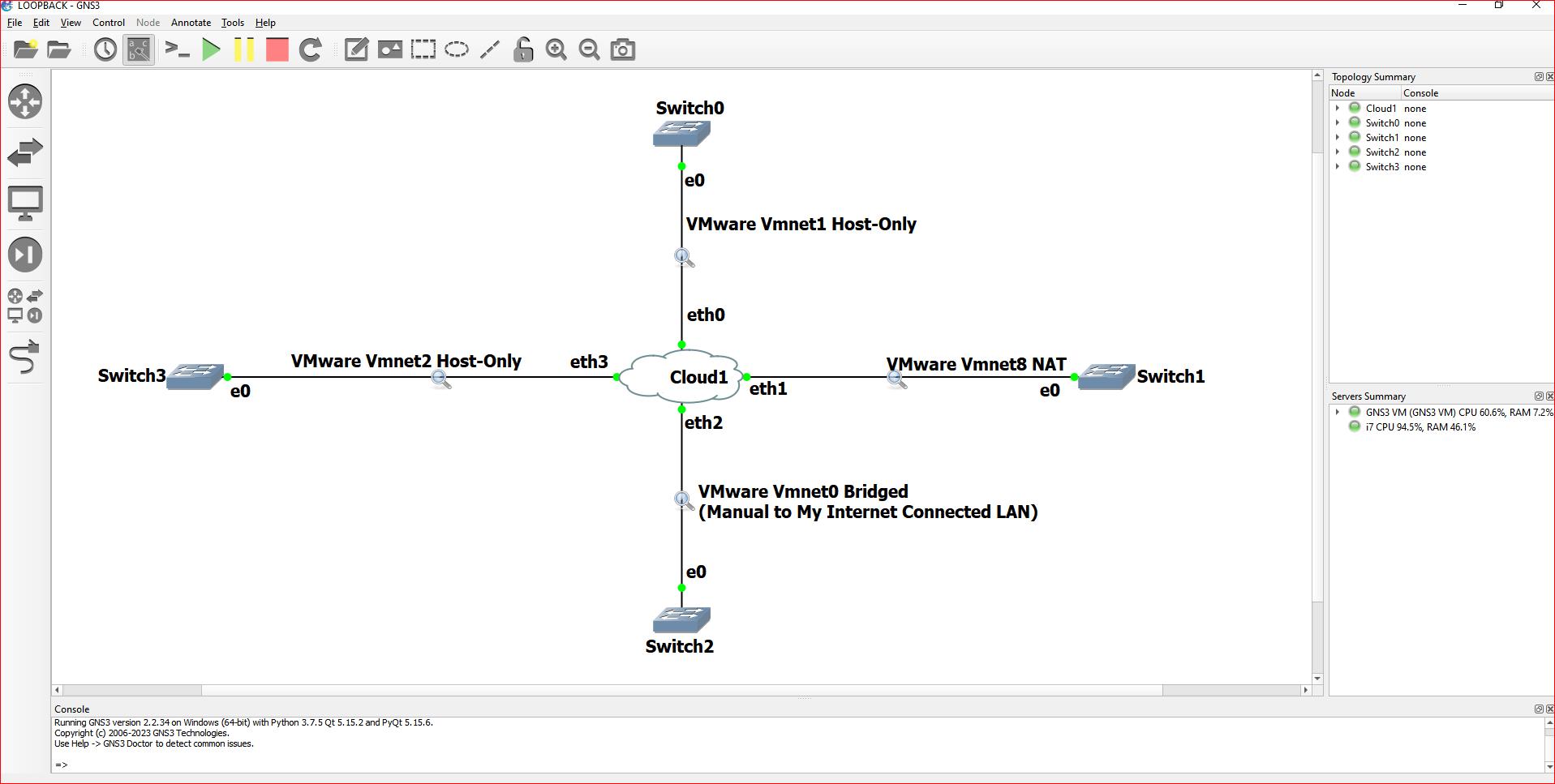This screenshot has width=1555, height=784.
Task: Expand the Cloud1 node in Topology Summary
Action: pyautogui.click(x=1337, y=108)
